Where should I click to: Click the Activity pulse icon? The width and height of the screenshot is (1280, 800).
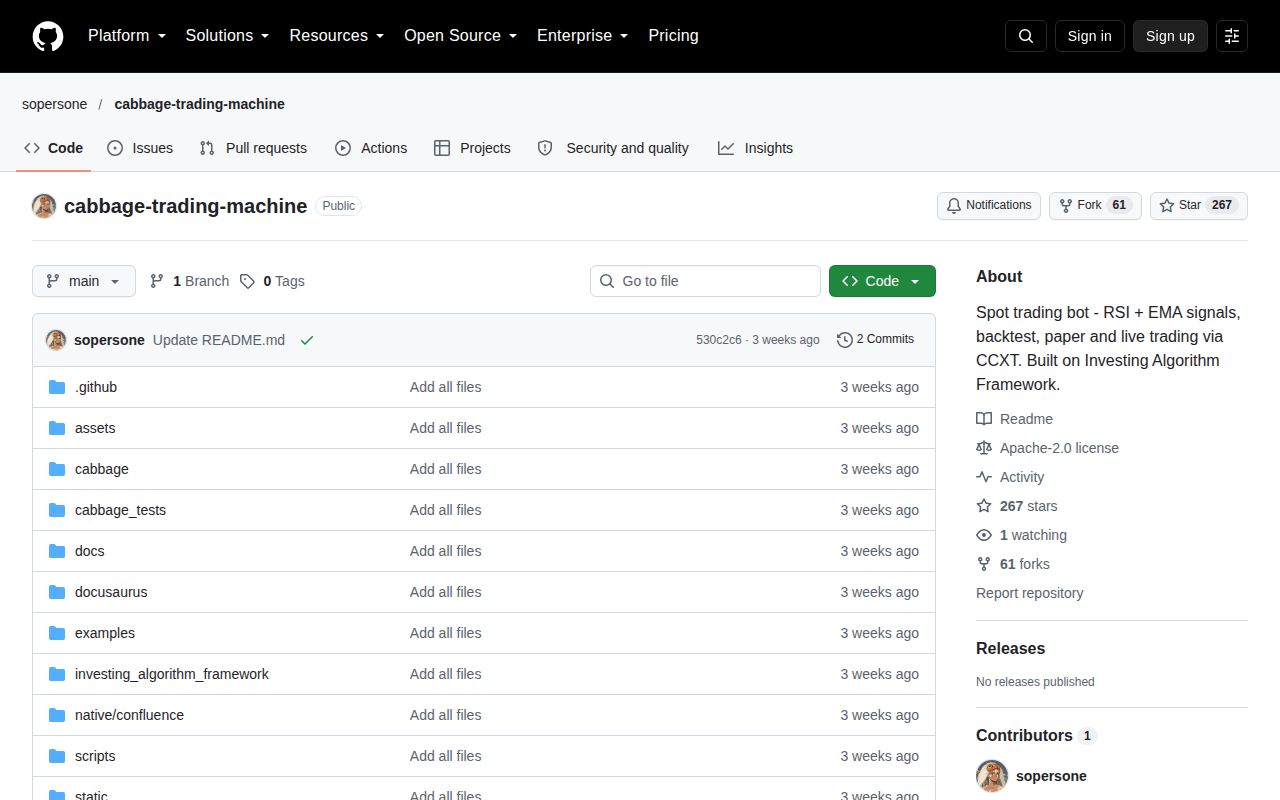[984, 477]
